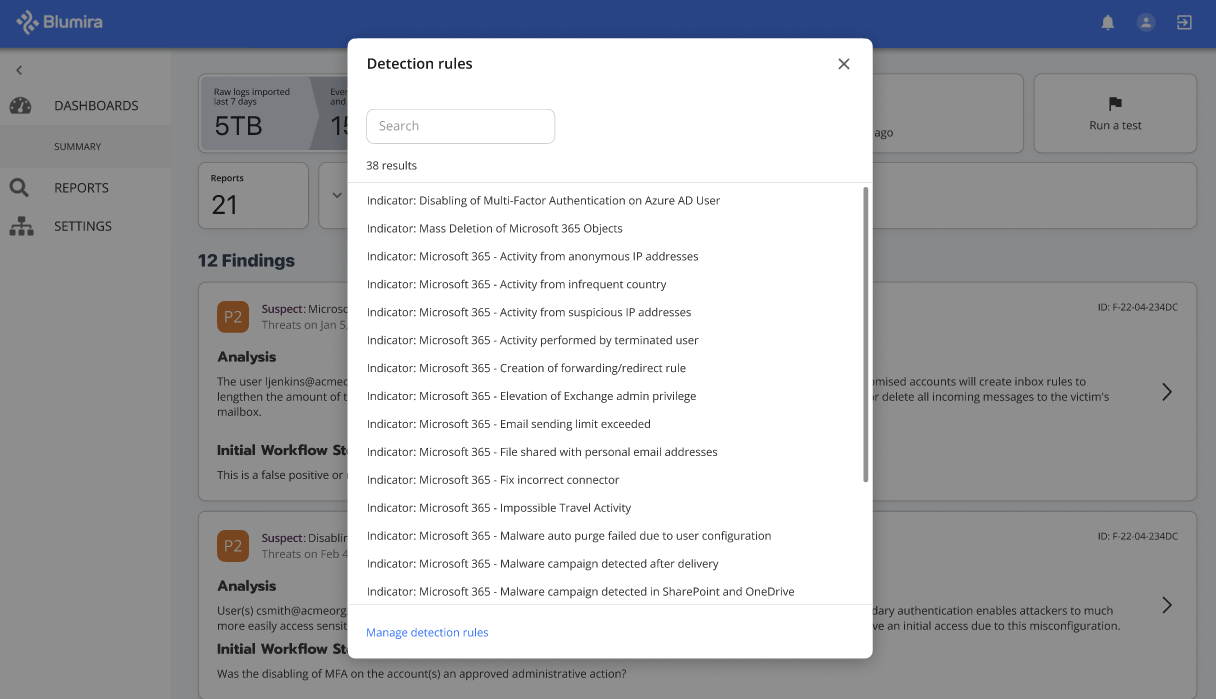The height and width of the screenshot is (699, 1216).
Task: Open the Reports 21 card
Action: point(254,197)
